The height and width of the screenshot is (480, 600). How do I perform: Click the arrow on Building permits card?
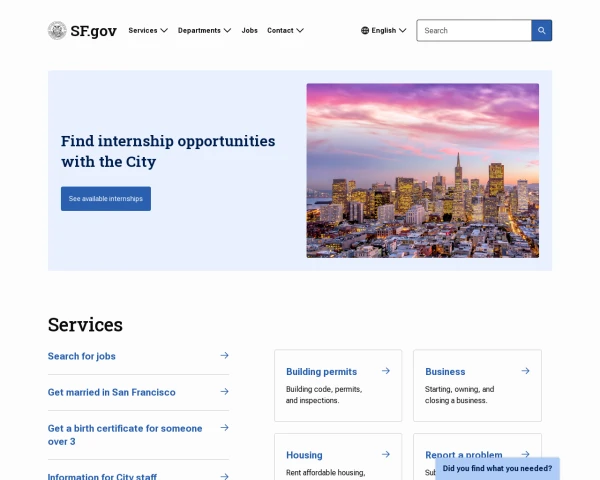click(x=385, y=371)
